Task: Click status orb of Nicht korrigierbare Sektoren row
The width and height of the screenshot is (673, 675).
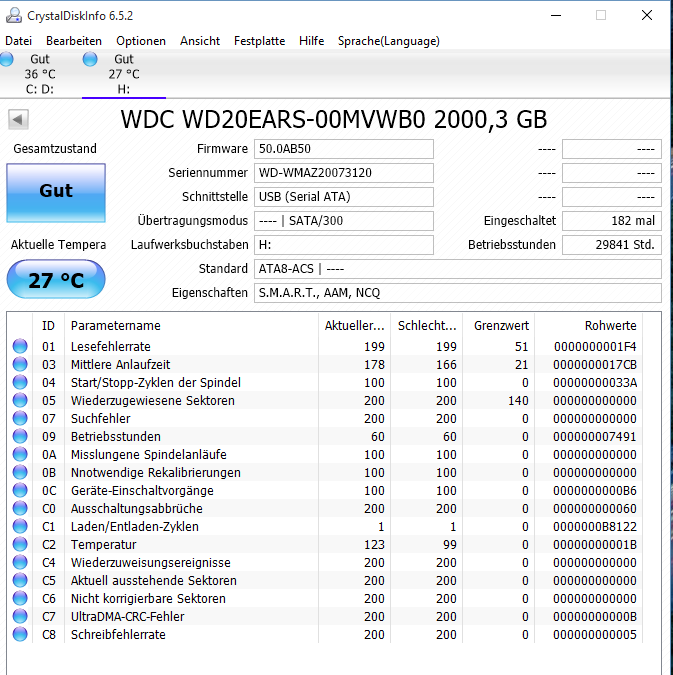Action: pos(20,598)
